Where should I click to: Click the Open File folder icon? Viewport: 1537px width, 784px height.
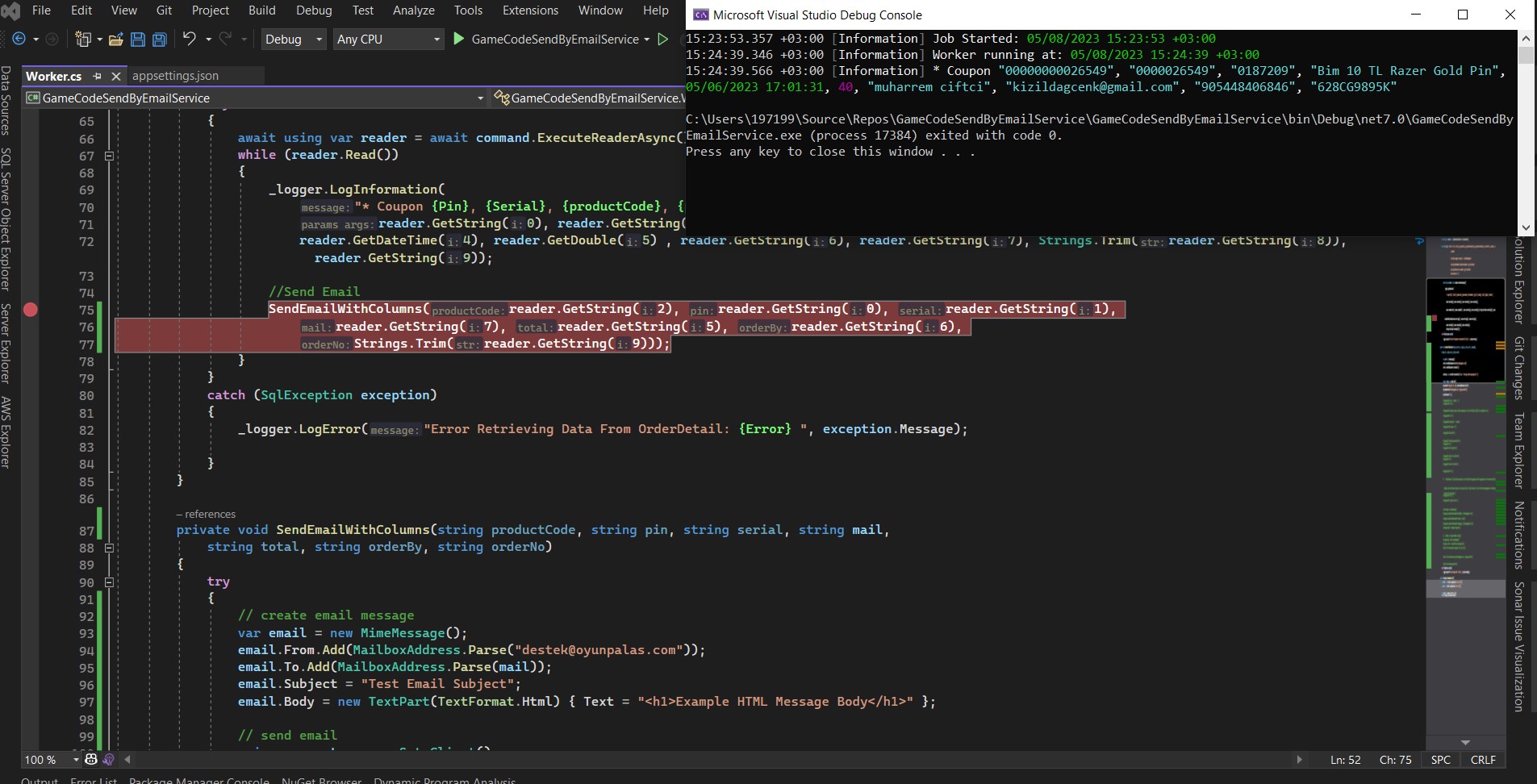pyautogui.click(x=115, y=39)
